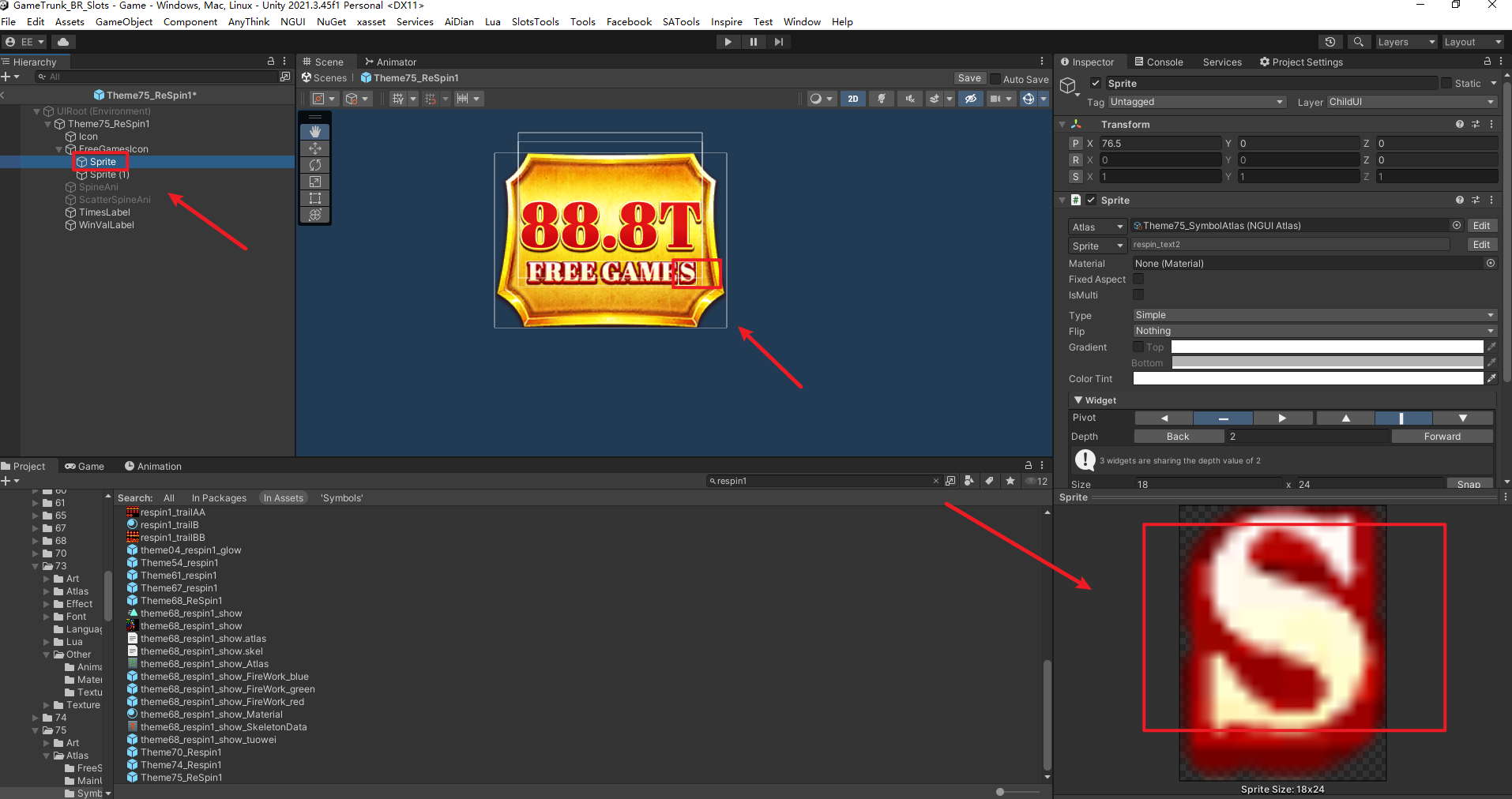Open the Tag dropdown showing Untagged
Viewport: 1512px width, 799px height.
pos(1196,102)
